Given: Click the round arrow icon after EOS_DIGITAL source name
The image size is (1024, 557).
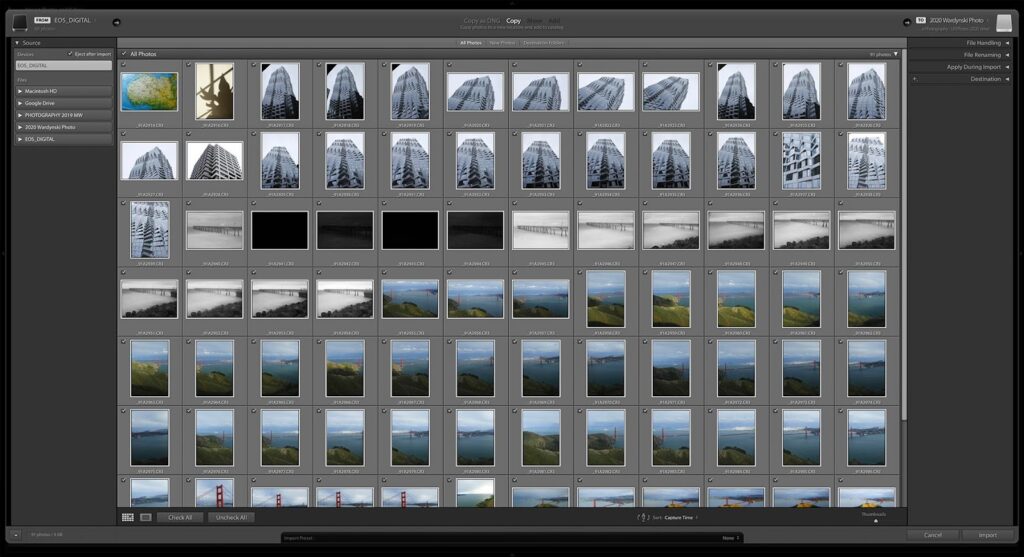Looking at the screenshot, I should pyautogui.click(x=116, y=22).
